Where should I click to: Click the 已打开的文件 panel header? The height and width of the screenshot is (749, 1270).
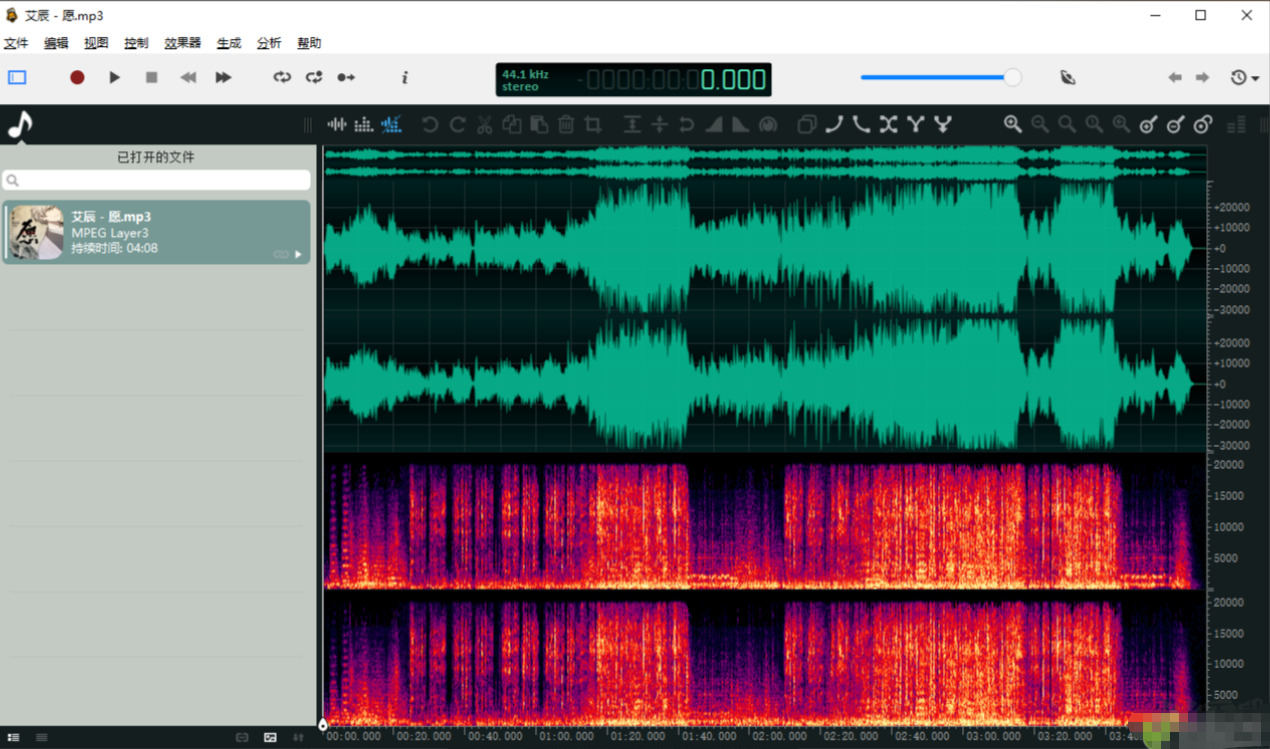(156, 157)
